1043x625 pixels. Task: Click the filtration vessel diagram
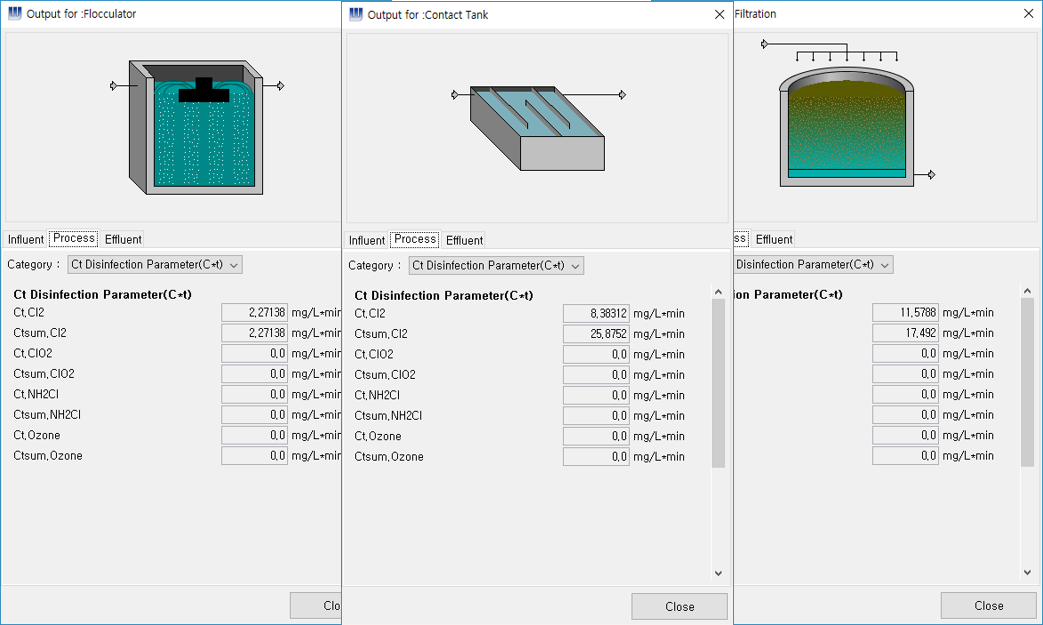tap(847, 126)
